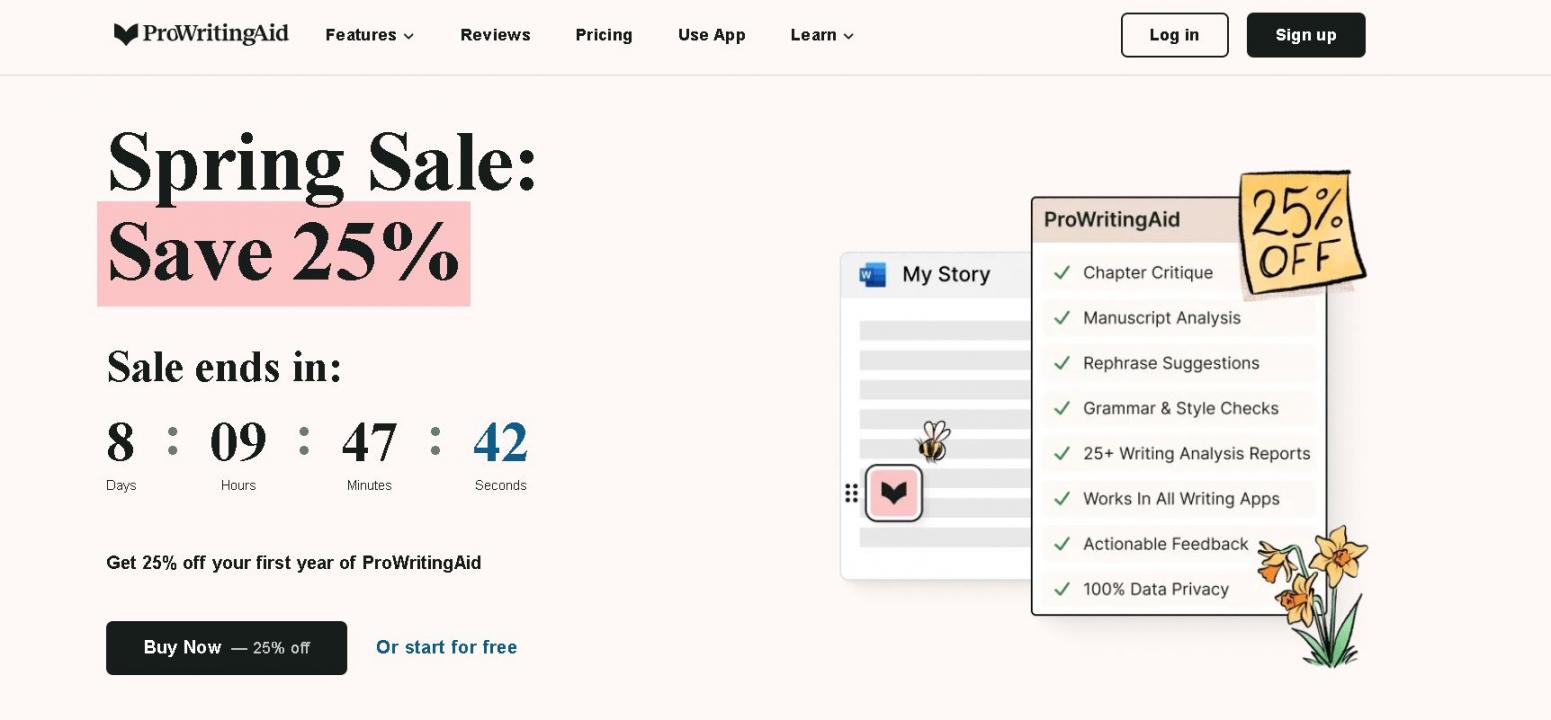Click the checkmark beside Rephrase Suggestions
Screen dimensions: 1551x720
[x=1062, y=363]
